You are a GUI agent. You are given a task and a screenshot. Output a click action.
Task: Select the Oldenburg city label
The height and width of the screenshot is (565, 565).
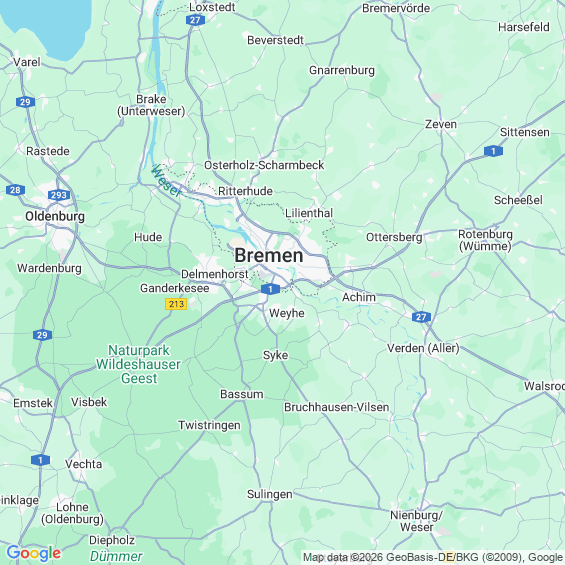click(x=55, y=216)
